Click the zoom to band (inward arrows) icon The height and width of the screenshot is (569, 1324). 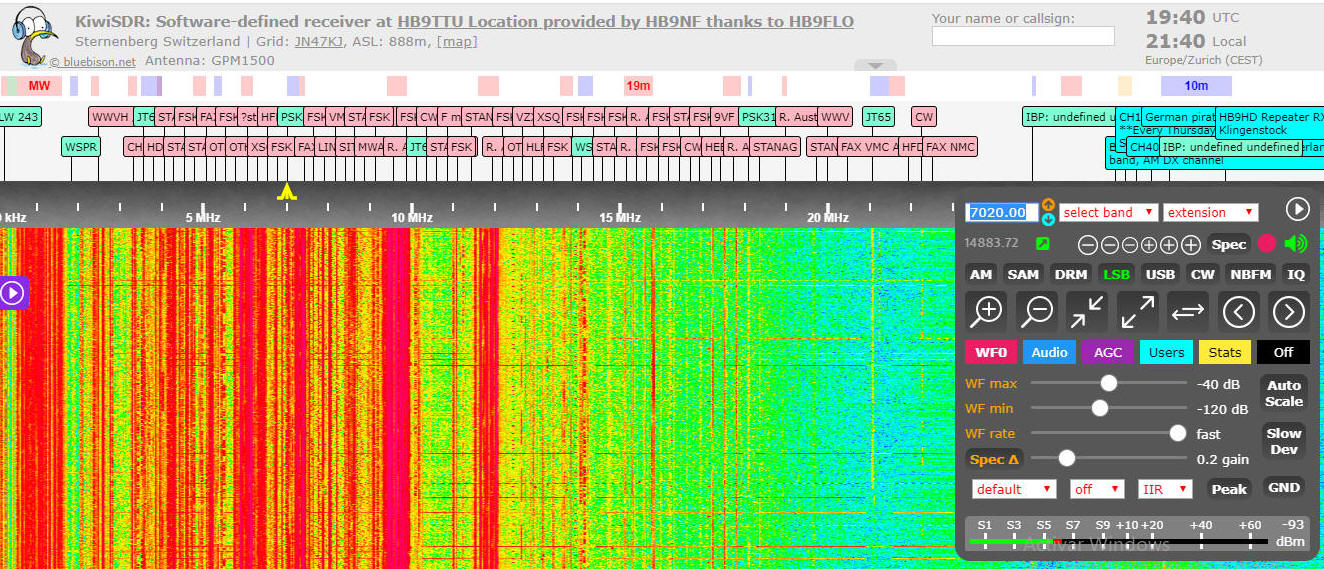[x=1086, y=312]
